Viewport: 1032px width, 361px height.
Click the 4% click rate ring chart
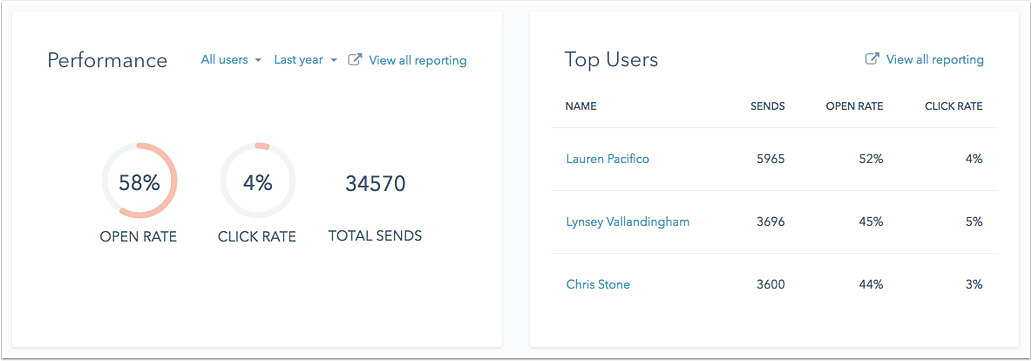257,180
